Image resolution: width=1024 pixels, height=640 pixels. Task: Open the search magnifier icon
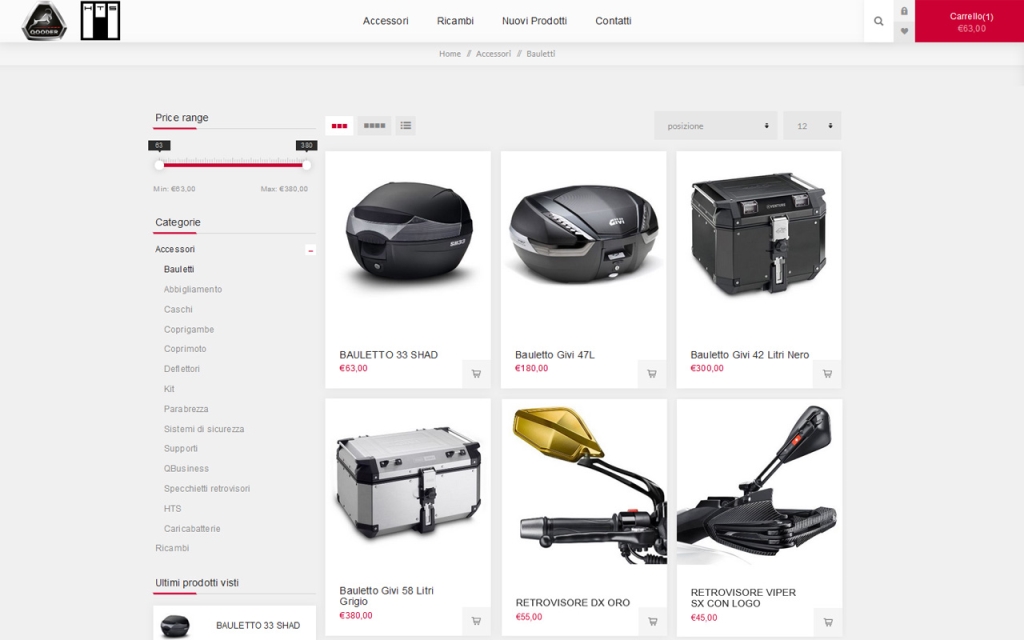[x=878, y=21]
